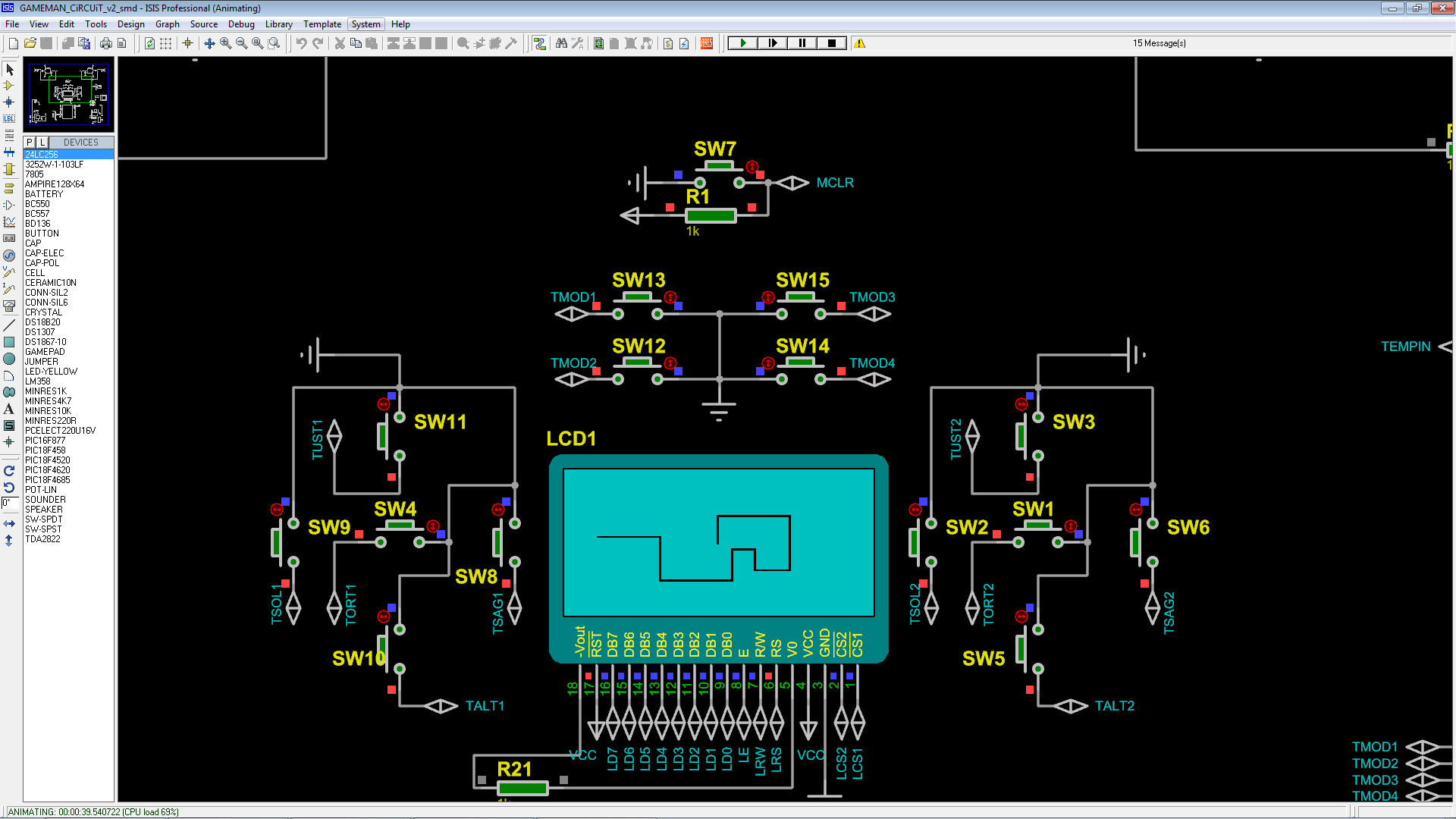Select the wire label mode
The image size is (1456, 819).
click(x=9, y=119)
